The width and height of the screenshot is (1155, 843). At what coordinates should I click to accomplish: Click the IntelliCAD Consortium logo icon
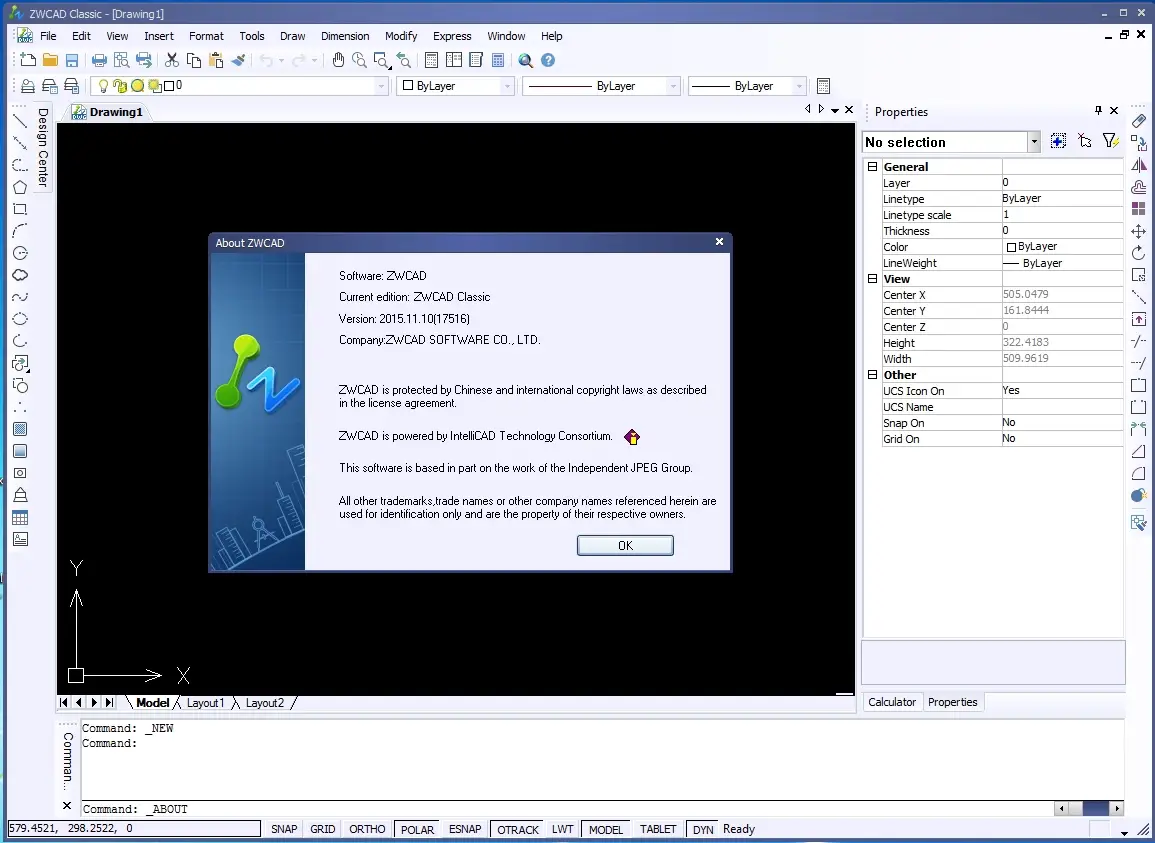click(x=632, y=437)
